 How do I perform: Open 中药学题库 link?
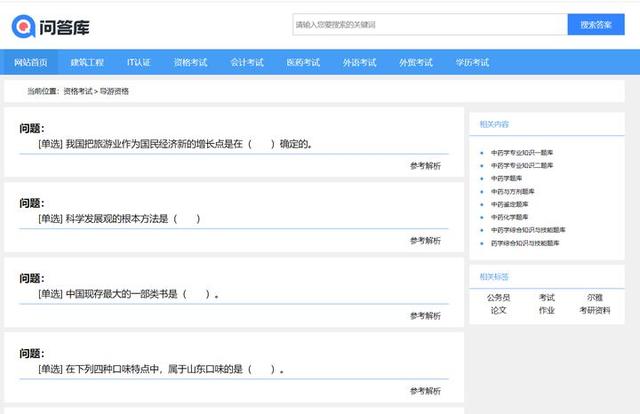coord(507,178)
